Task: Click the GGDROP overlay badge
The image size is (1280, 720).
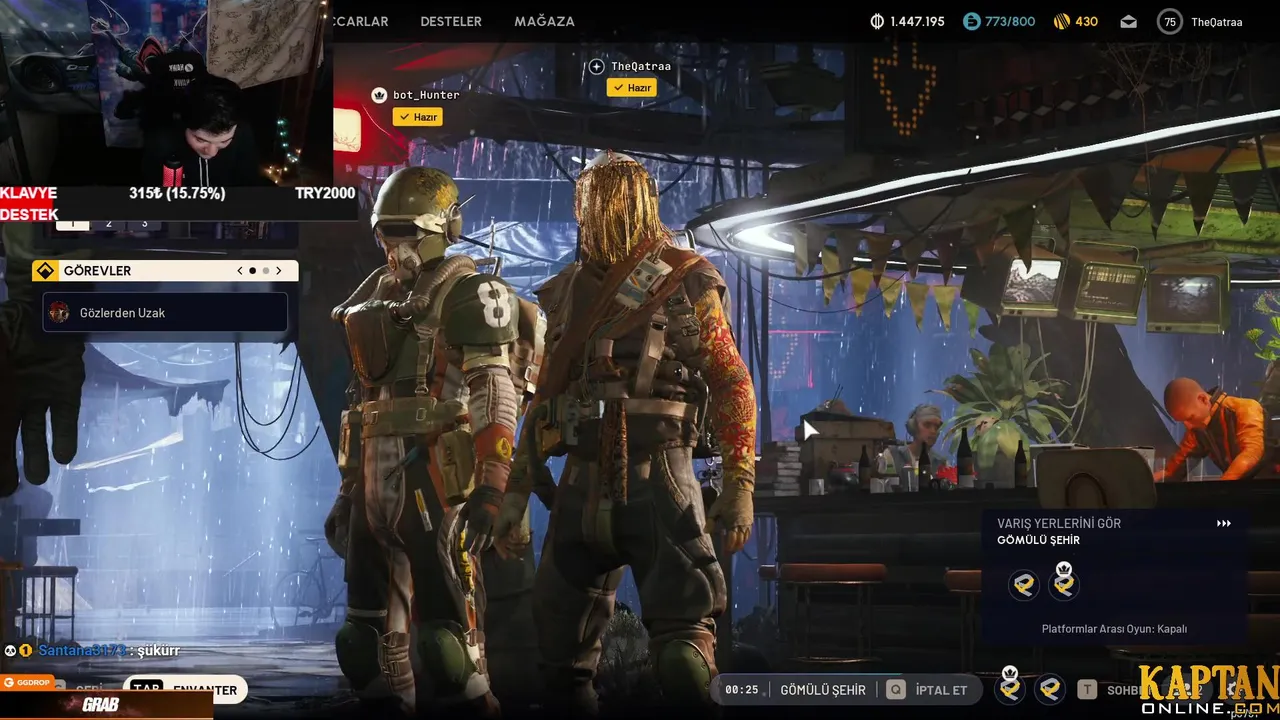Action: [x=27, y=683]
